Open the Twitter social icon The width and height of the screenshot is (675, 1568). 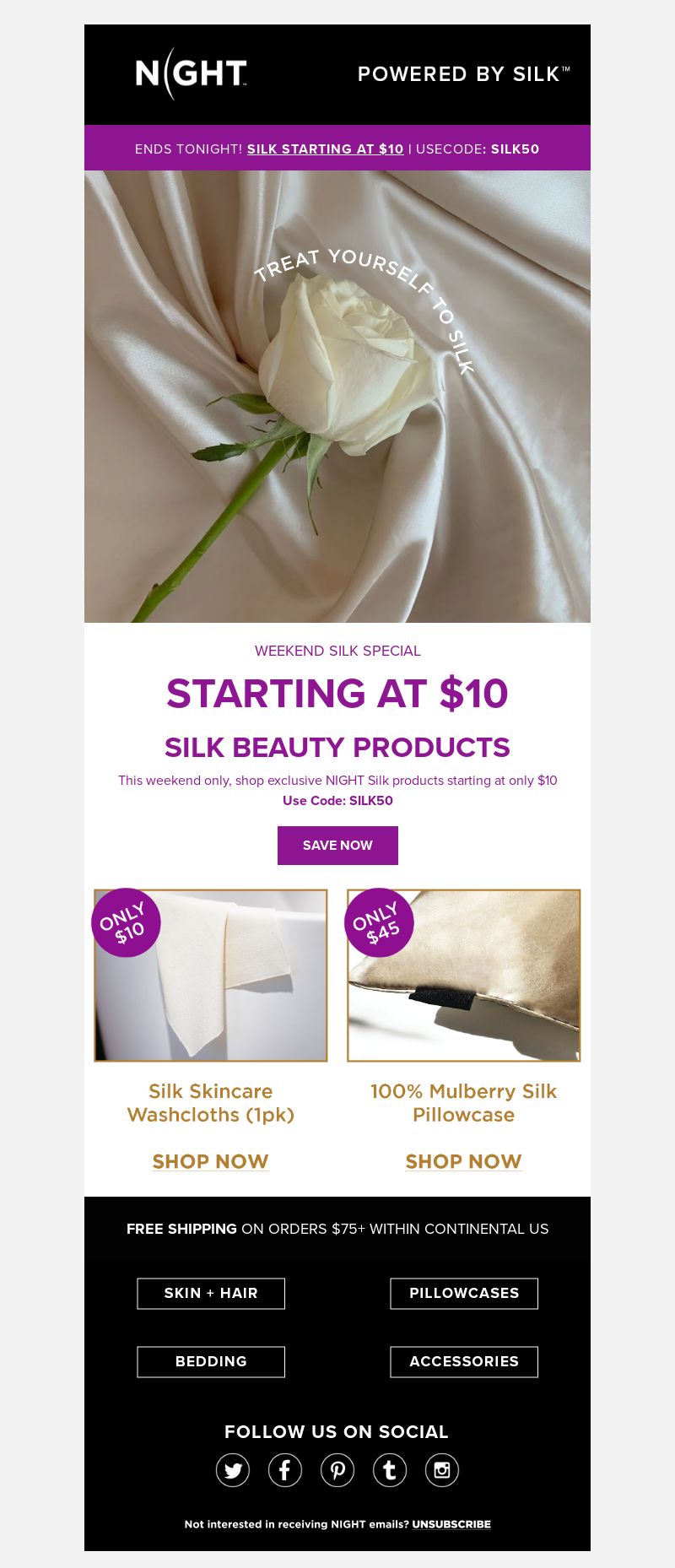pos(233,1470)
